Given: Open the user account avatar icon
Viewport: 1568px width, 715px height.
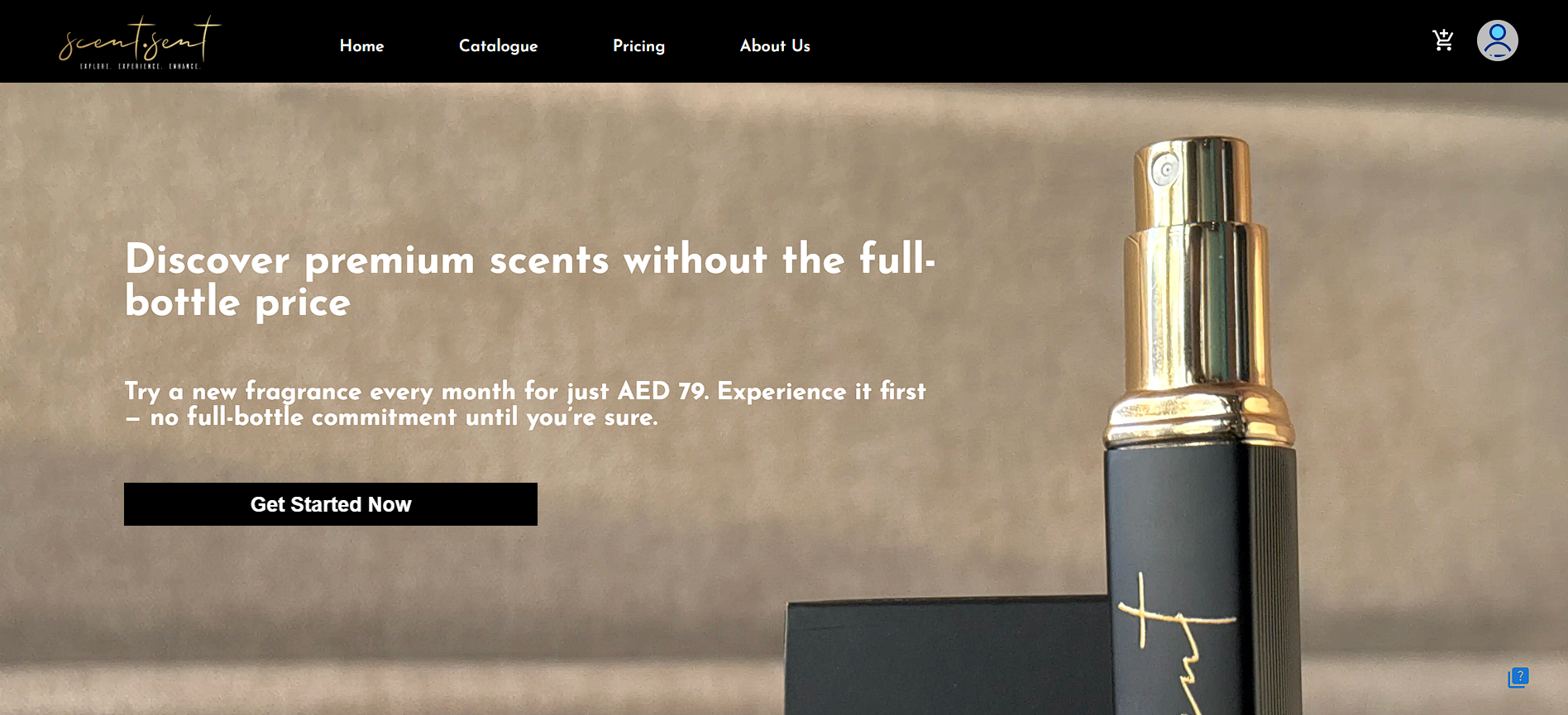Looking at the screenshot, I should tap(1498, 41).
